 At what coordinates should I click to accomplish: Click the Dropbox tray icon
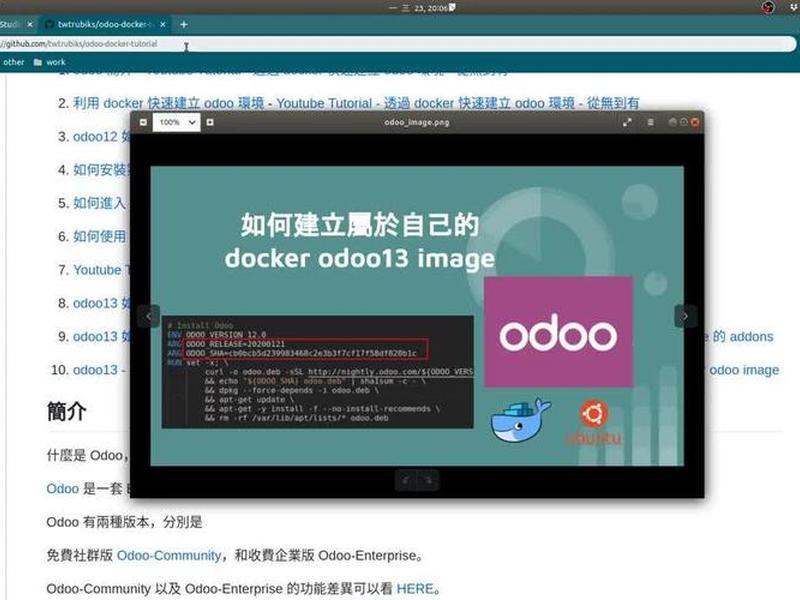tap(794, 6)
